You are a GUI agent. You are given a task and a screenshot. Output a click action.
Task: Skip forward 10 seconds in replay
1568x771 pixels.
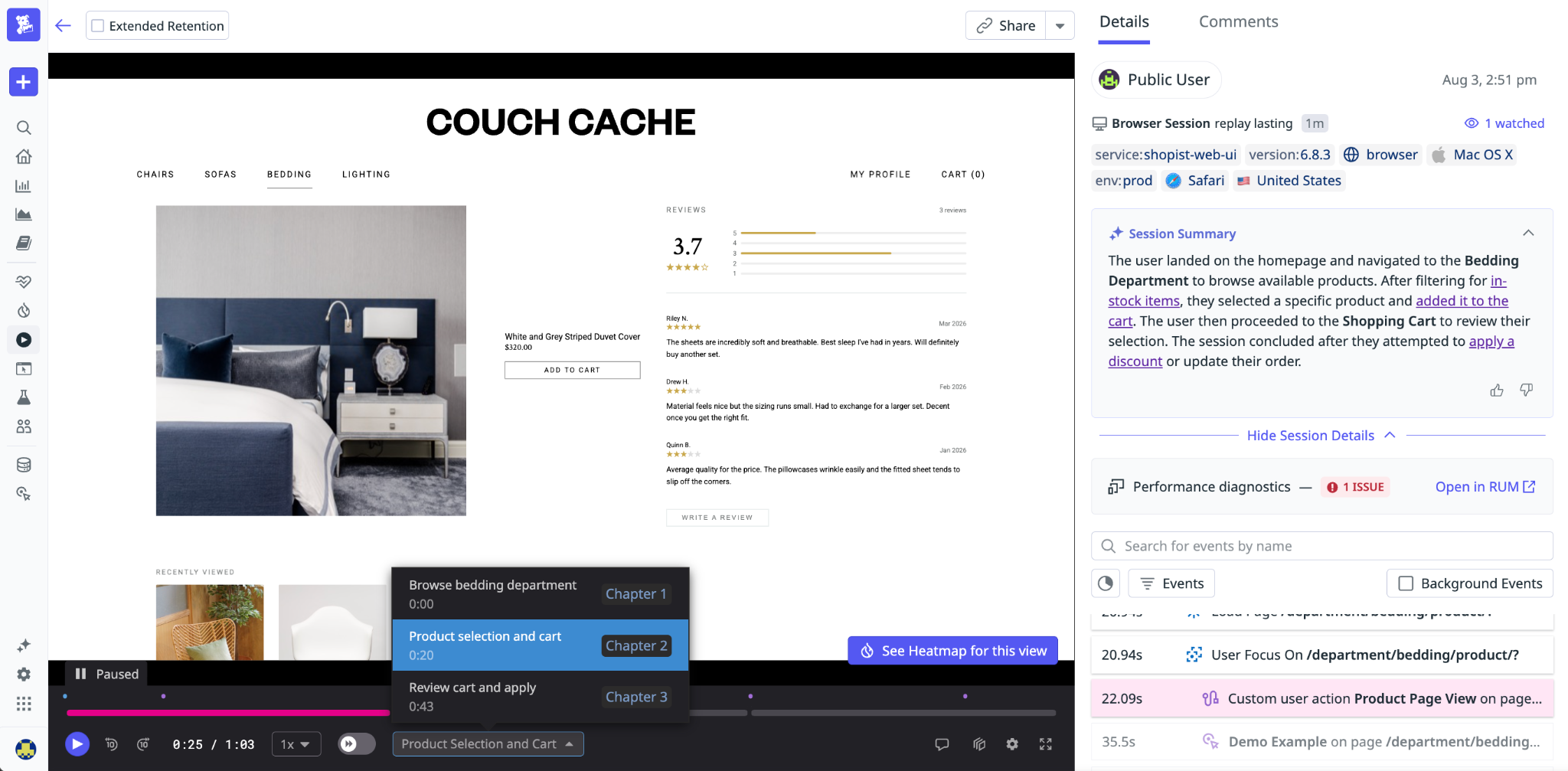143,744
